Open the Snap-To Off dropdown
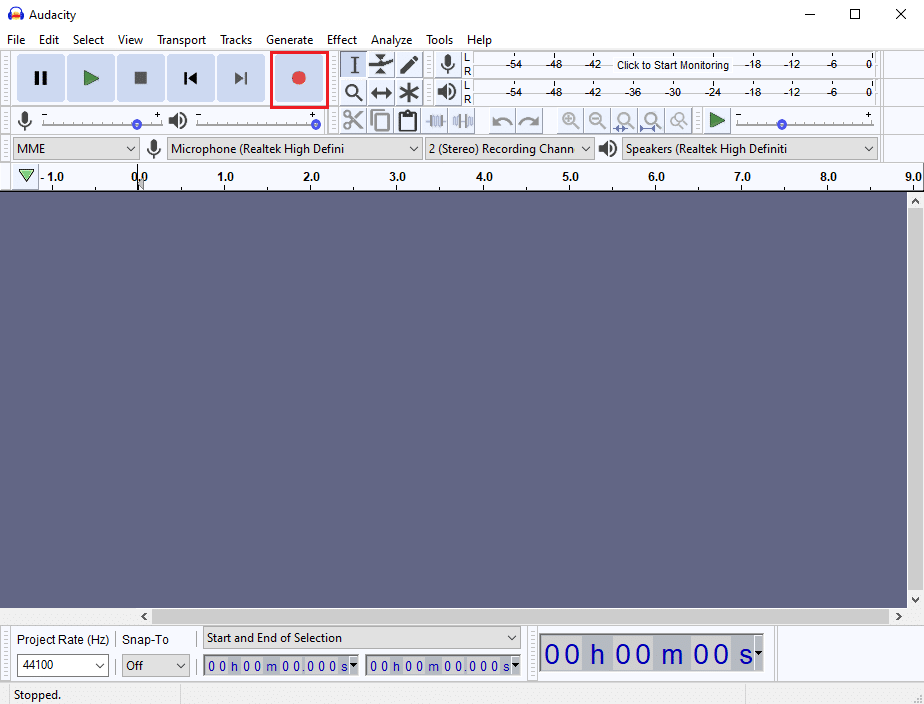This screenshot has height=704, width=924. pos(155,665)
